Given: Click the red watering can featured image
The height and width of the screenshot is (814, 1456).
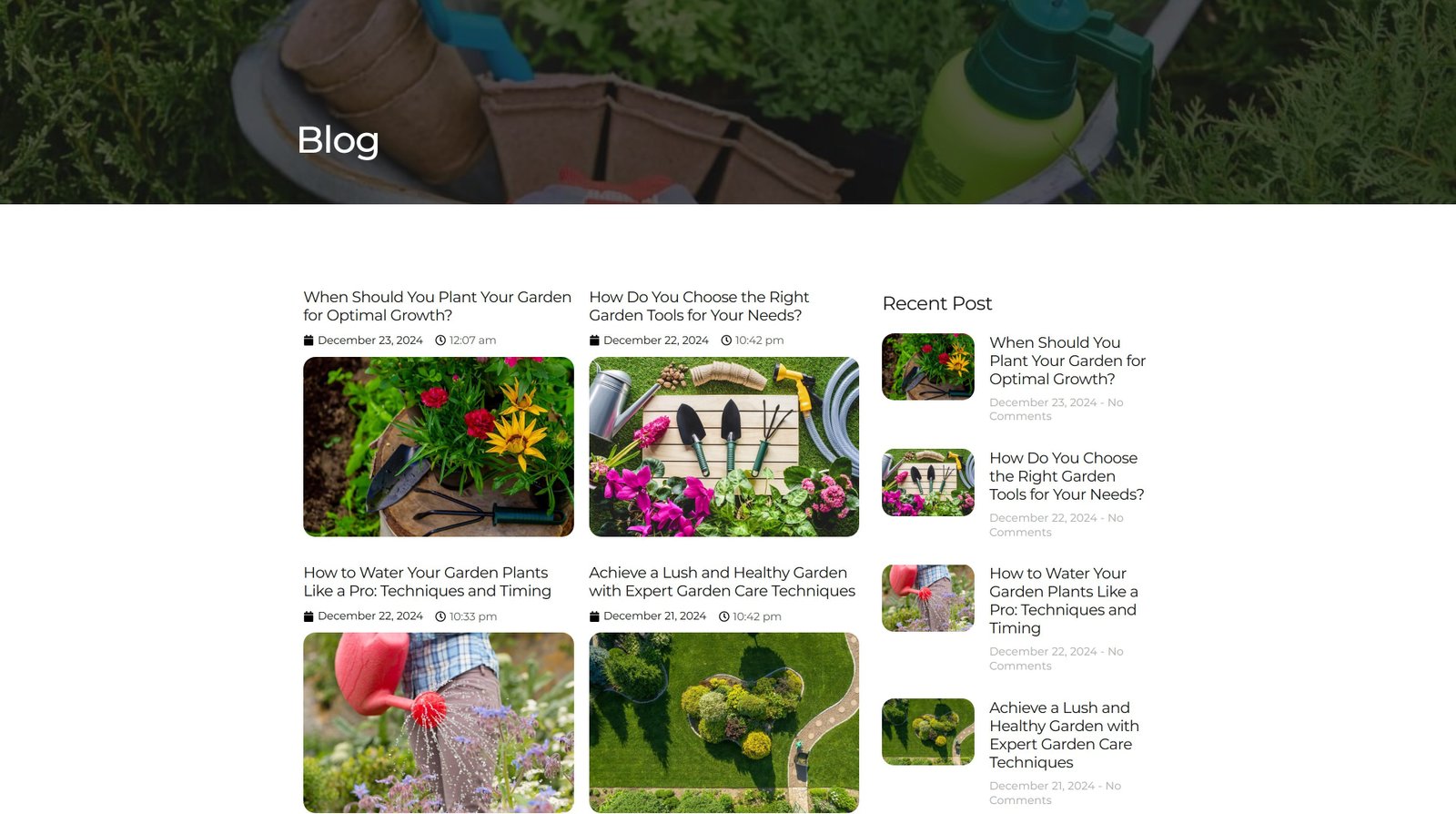Looking at the screenshot, I should 439,723.
